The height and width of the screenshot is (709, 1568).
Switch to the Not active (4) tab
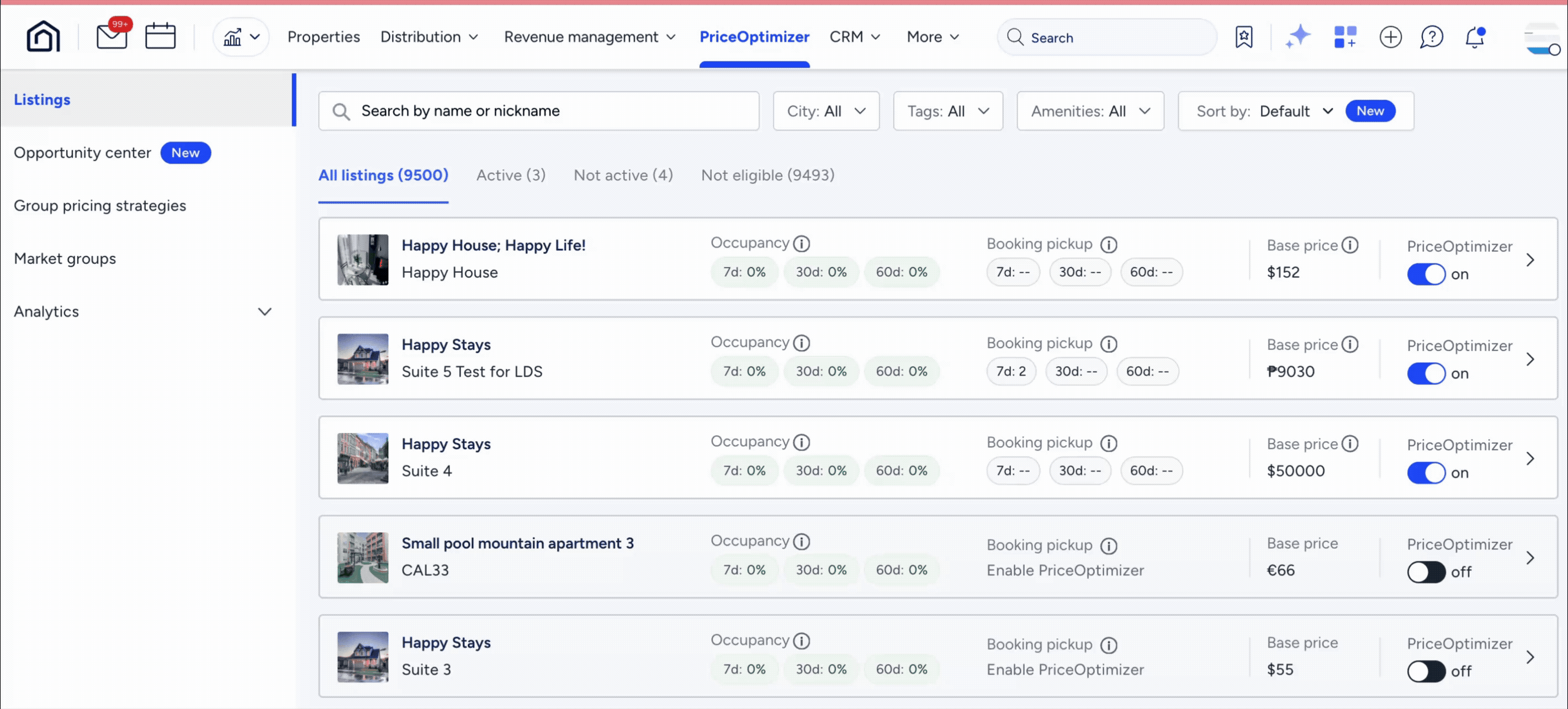[623, 175]
